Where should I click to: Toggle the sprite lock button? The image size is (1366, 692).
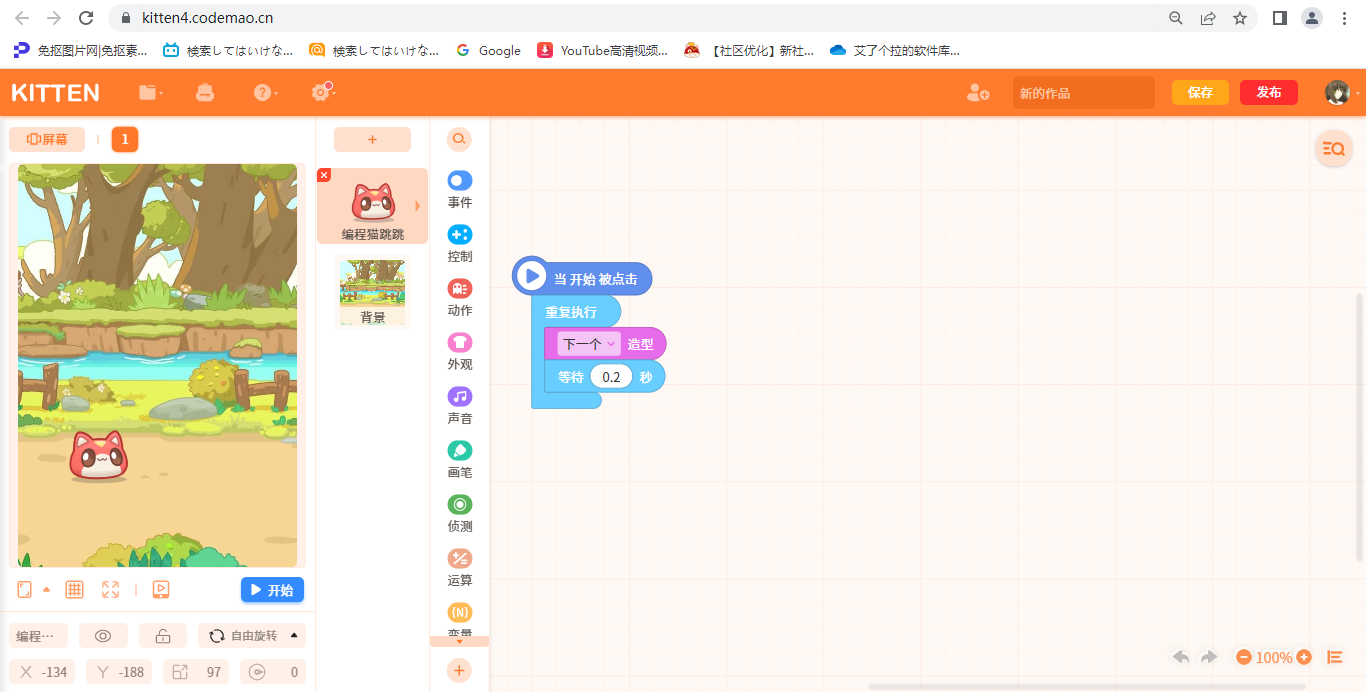coord(163,636)
